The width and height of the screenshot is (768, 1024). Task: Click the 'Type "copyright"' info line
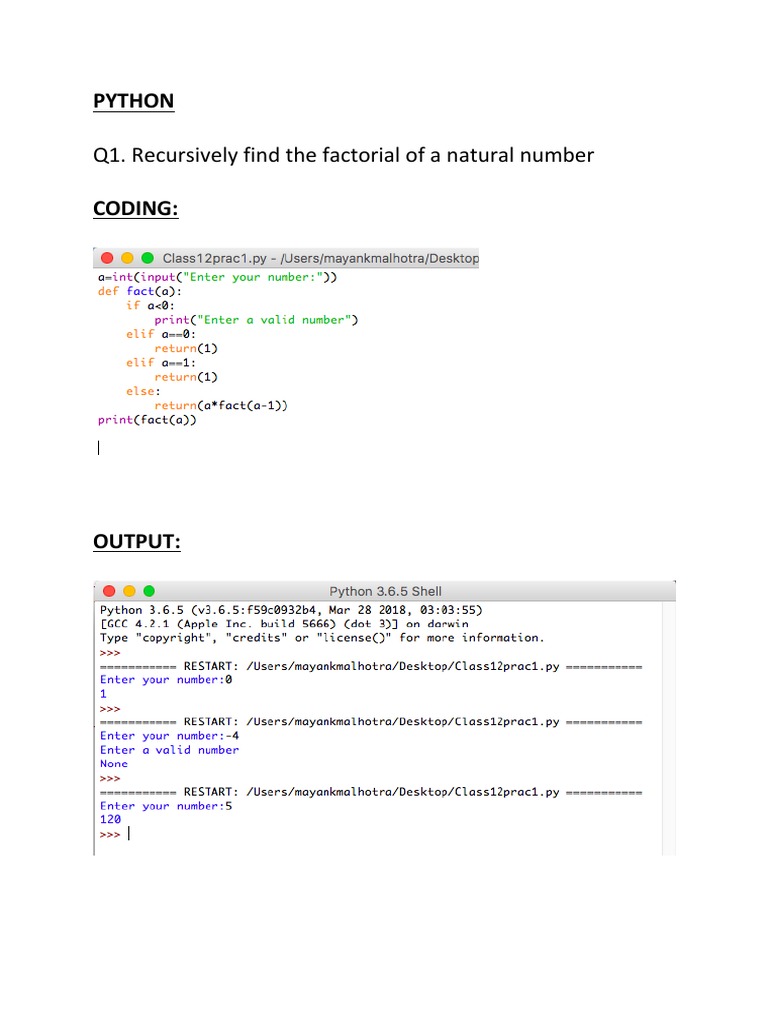tap(322, 637)
